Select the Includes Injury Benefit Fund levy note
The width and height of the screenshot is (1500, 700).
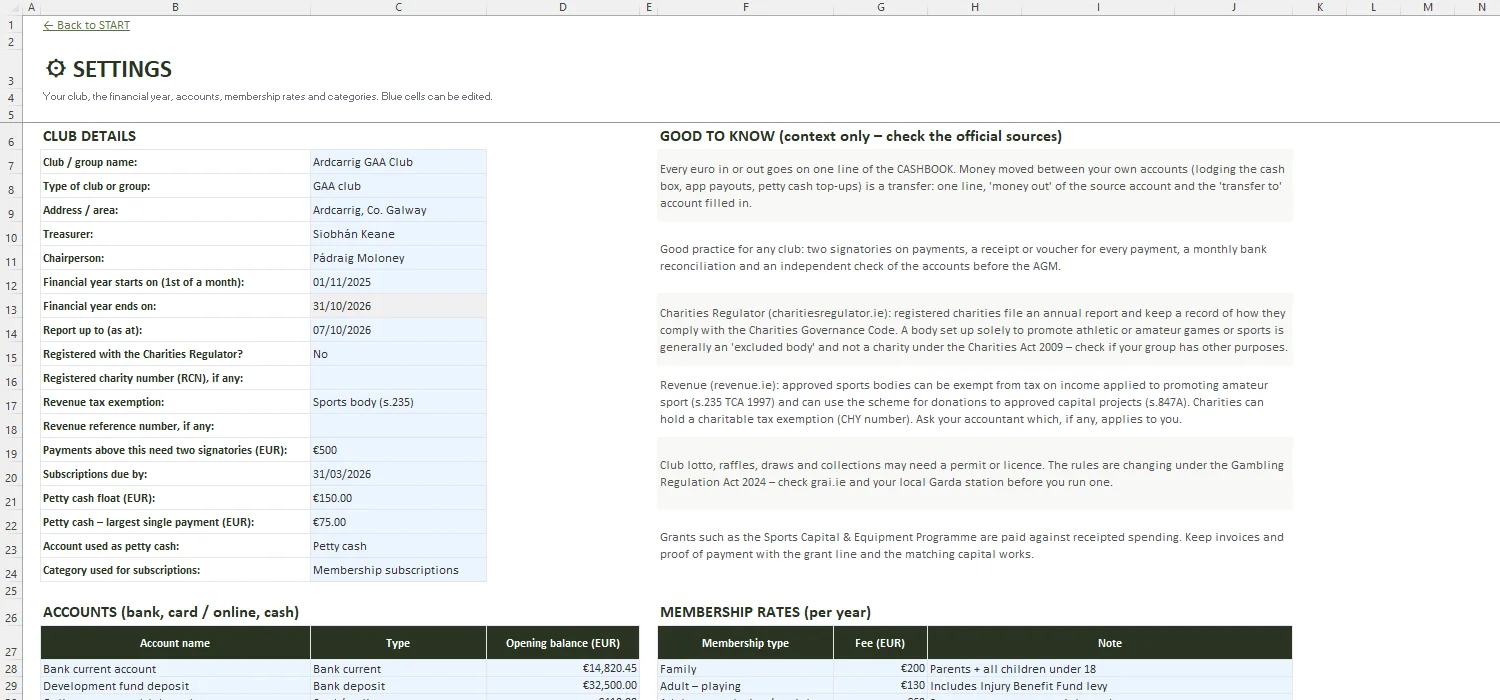[1109, 686]
